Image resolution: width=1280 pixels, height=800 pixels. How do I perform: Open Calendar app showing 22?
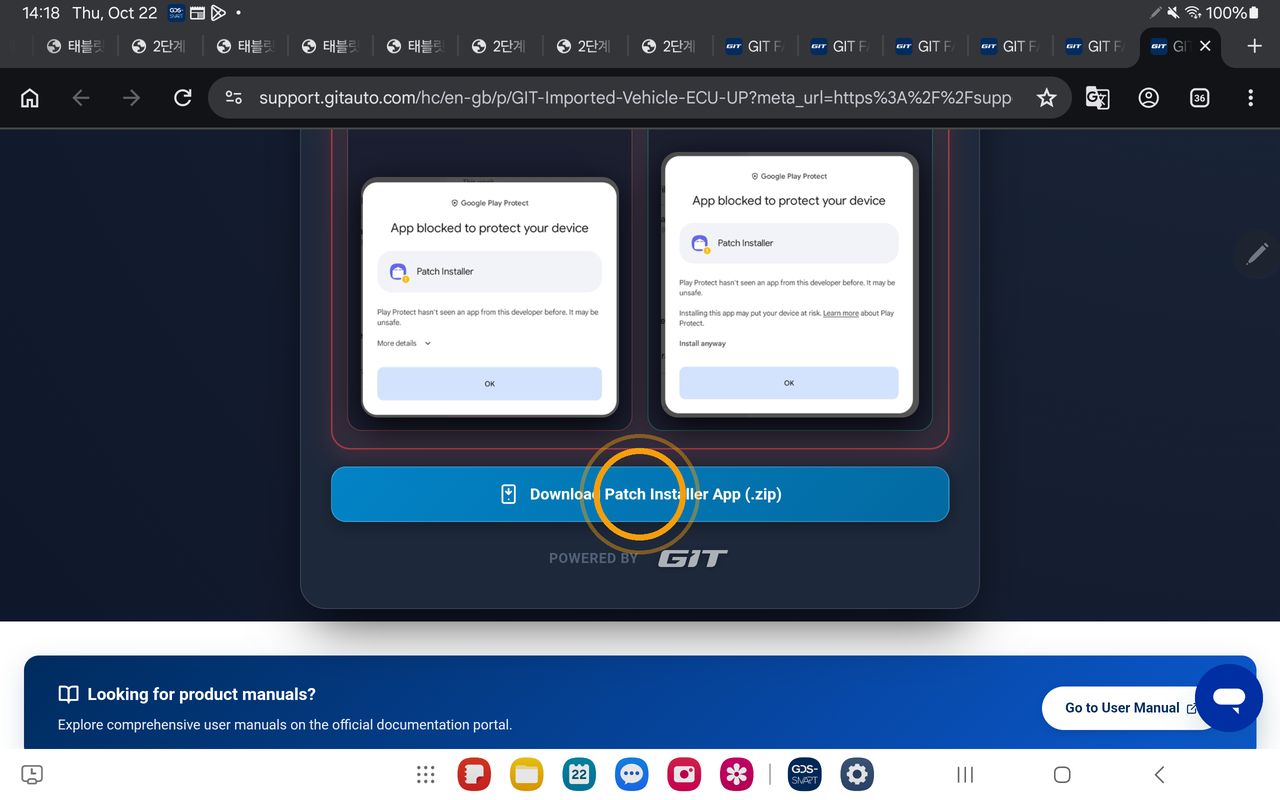point(579,774)
